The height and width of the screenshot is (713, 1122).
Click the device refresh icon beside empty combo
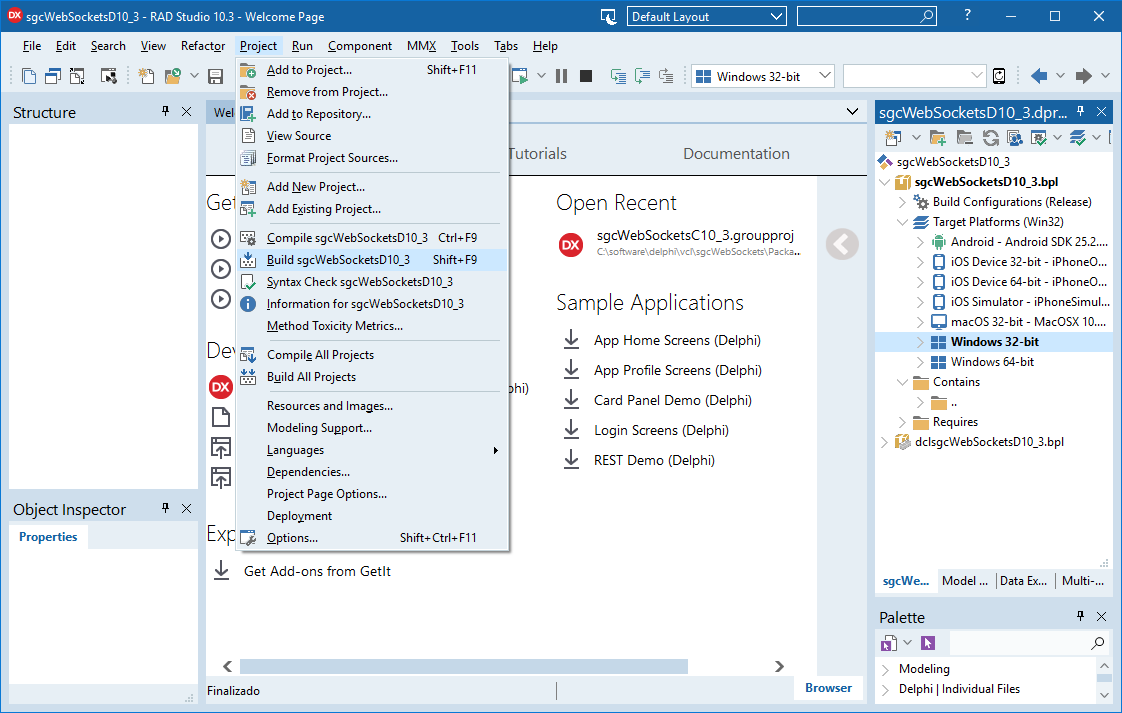(x=999, y=76)
